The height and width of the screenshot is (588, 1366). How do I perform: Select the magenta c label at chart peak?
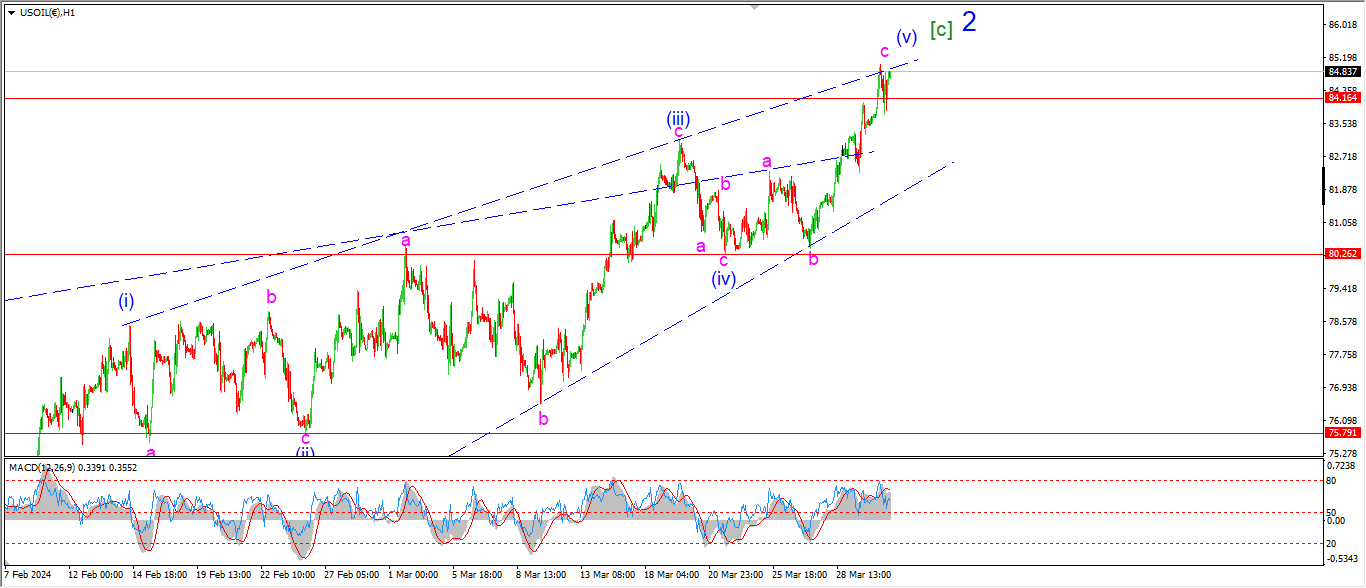(884, 51)
